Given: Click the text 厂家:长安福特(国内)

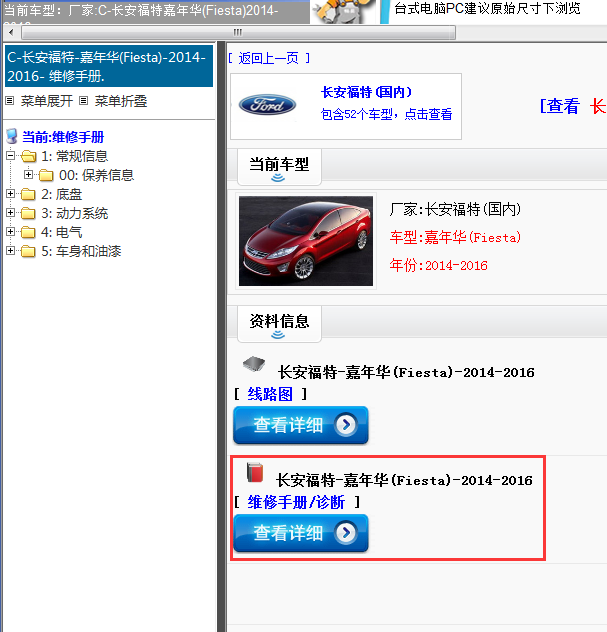Looking at the screenshot, I should click(455, 209).
